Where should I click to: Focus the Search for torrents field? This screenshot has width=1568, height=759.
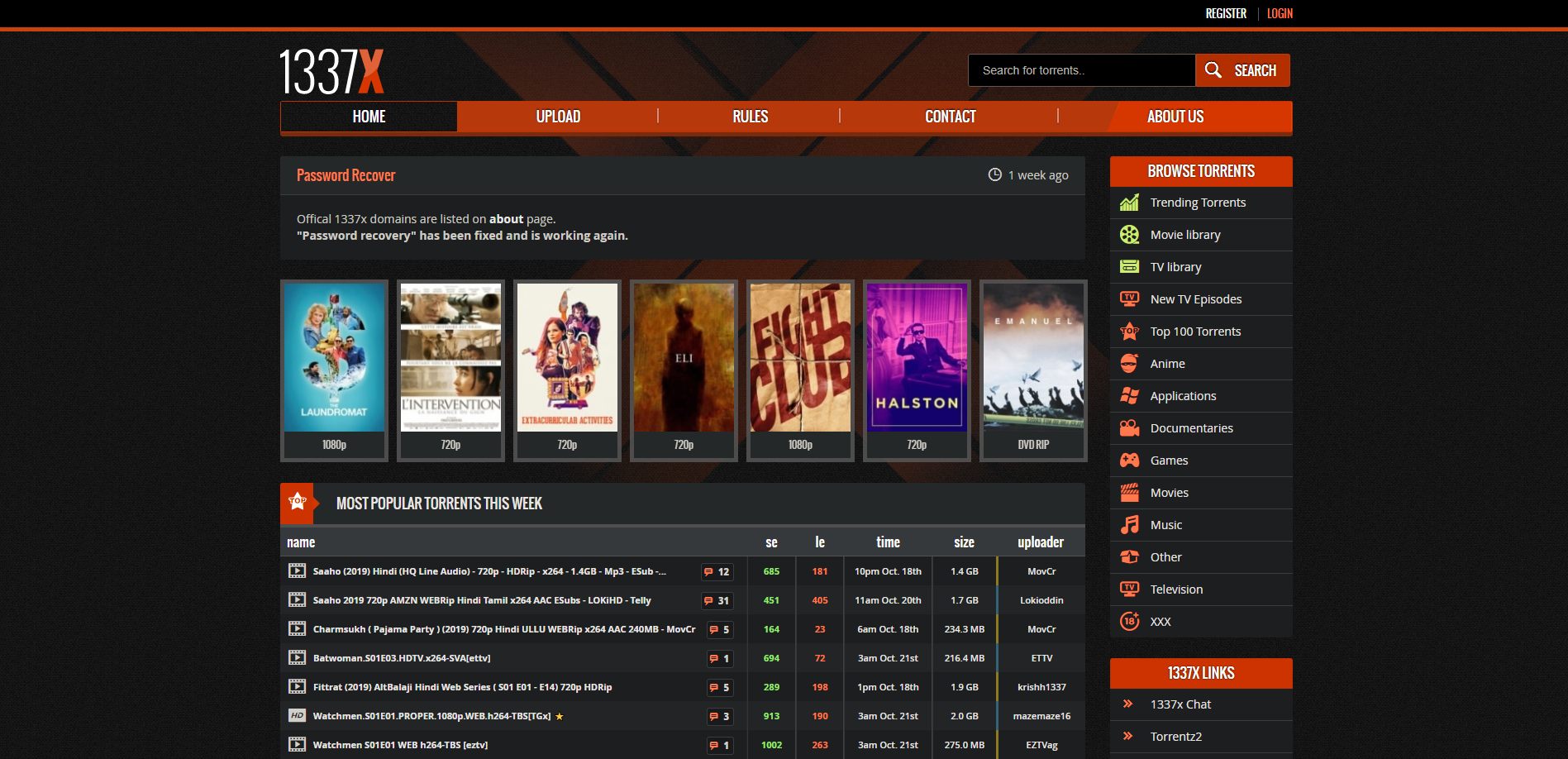[1081, 70]
